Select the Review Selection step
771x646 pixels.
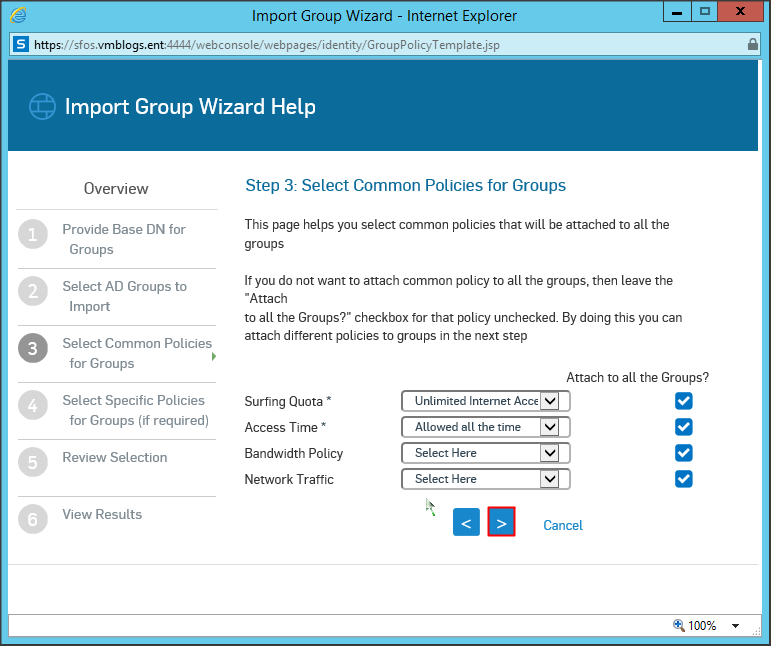click(x=114, y=457)
